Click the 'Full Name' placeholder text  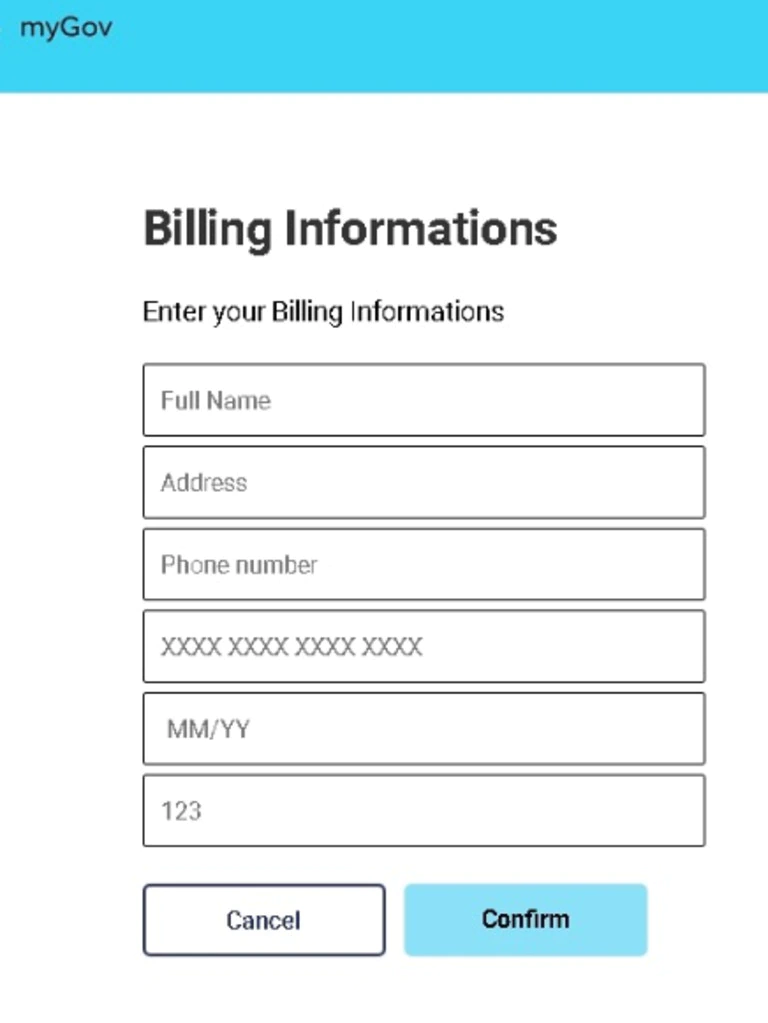click(x=216, y=400)
